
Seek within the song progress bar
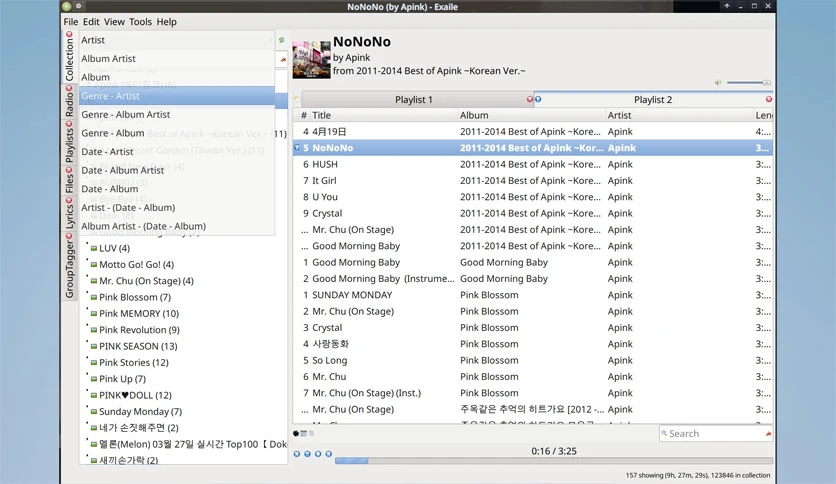tap(554, 461)
